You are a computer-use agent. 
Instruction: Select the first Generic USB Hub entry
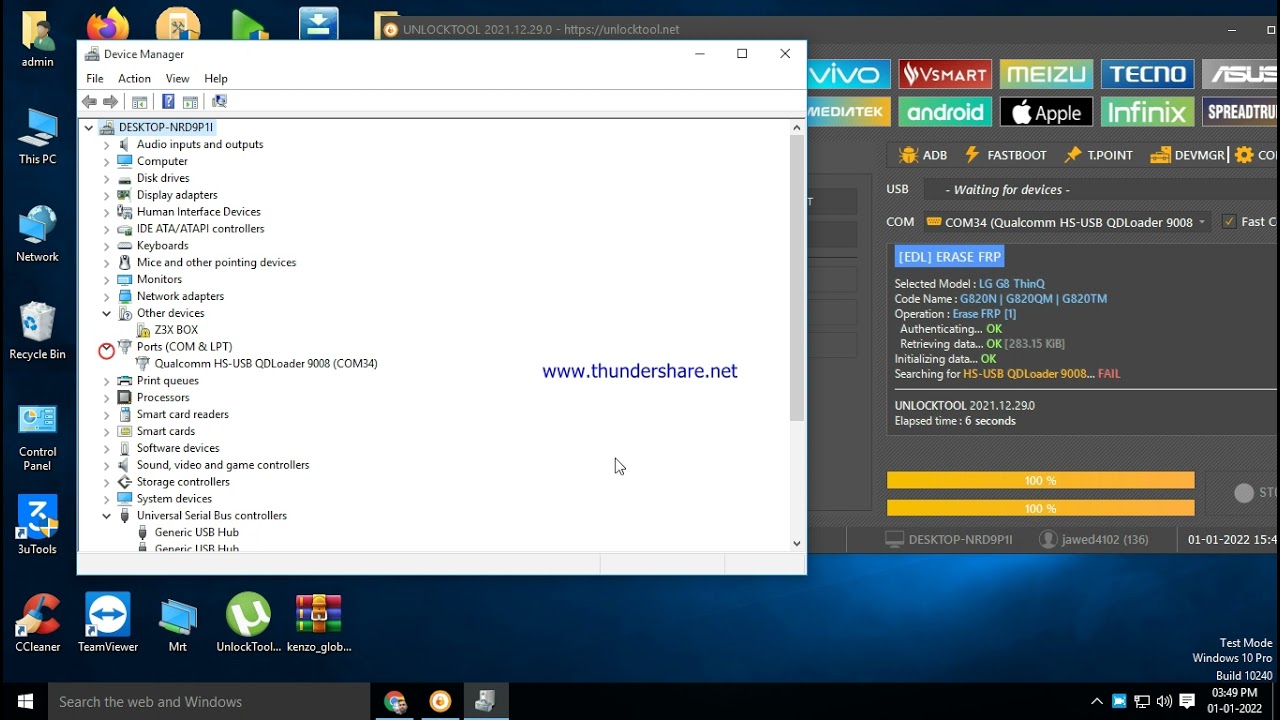click(x=197, y=533)
